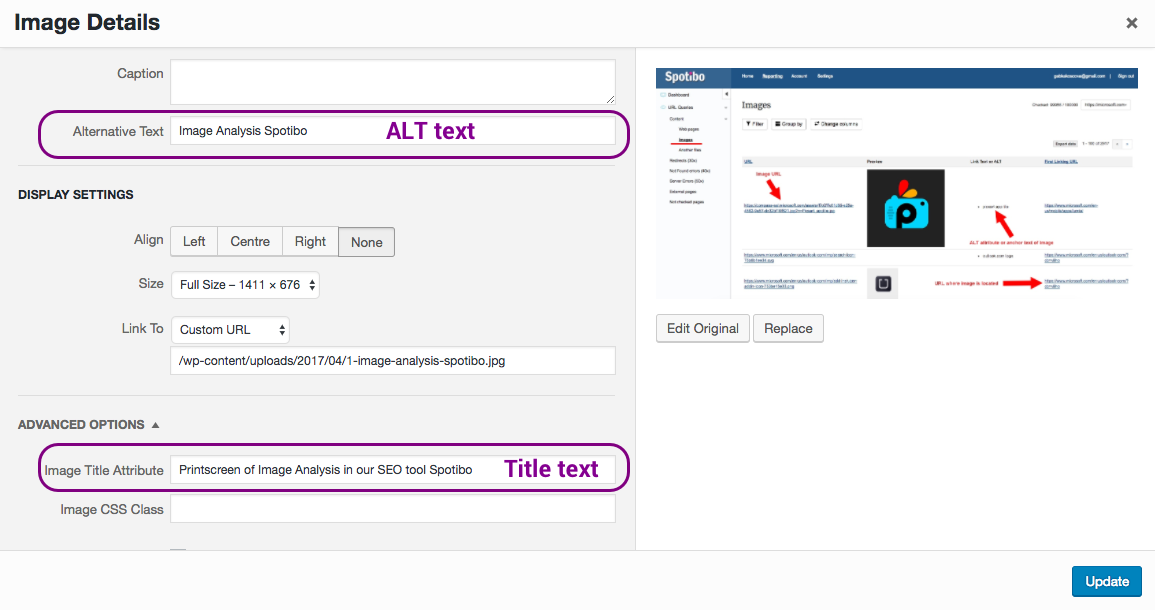Click the Caption text area

[x=393, y=82]
